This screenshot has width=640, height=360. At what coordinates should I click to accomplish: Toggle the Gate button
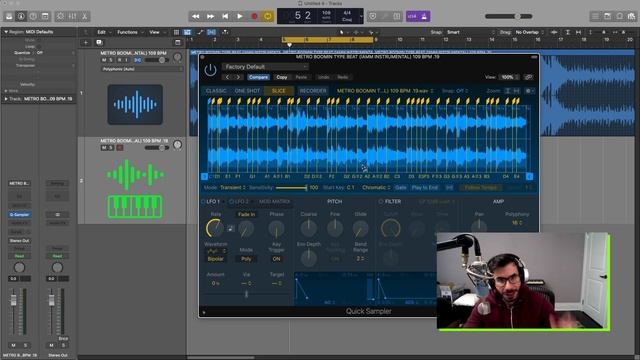click(401, 187)
